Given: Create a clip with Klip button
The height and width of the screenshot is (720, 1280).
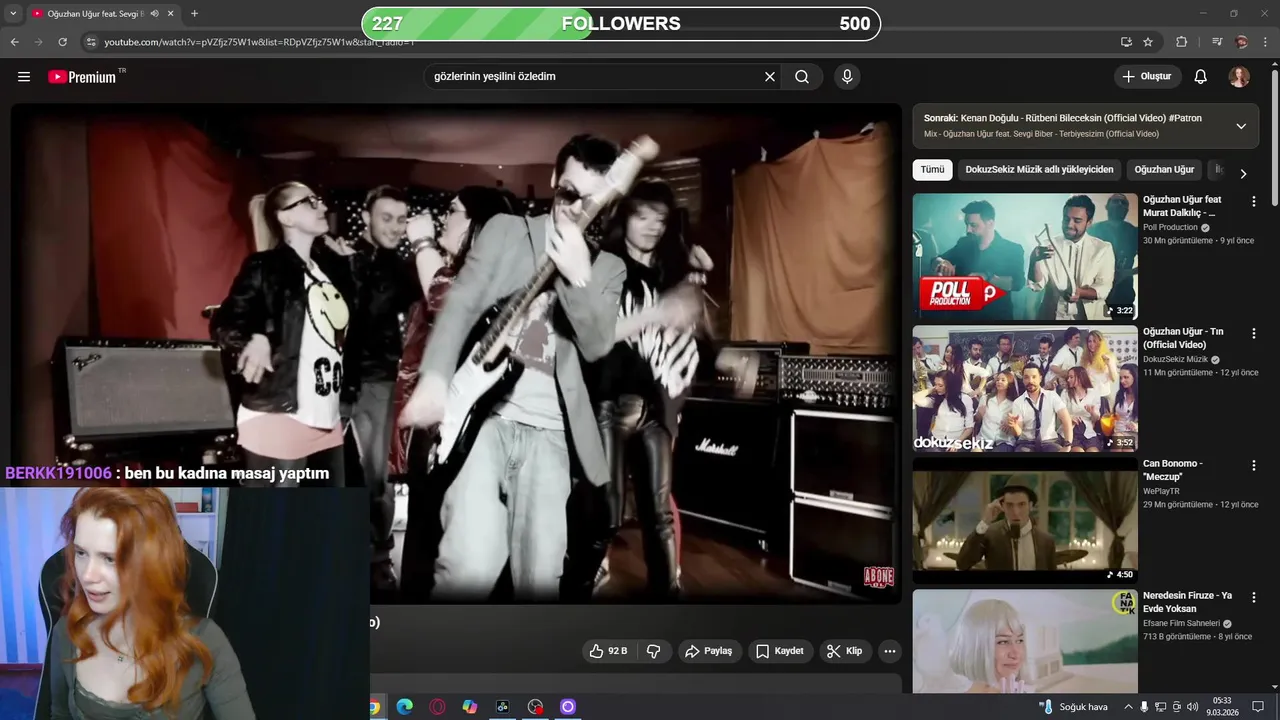Looking at the screenshot, I should tap(845, 651).
